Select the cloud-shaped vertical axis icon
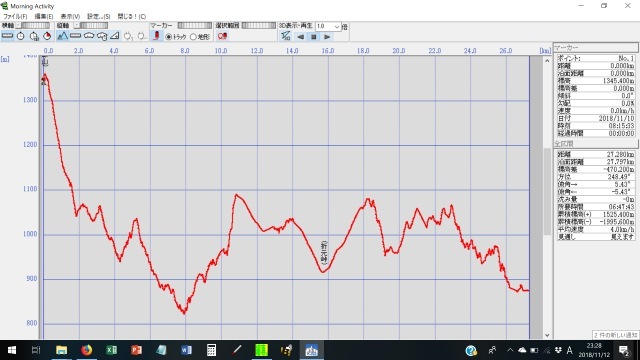 point(89,36)
